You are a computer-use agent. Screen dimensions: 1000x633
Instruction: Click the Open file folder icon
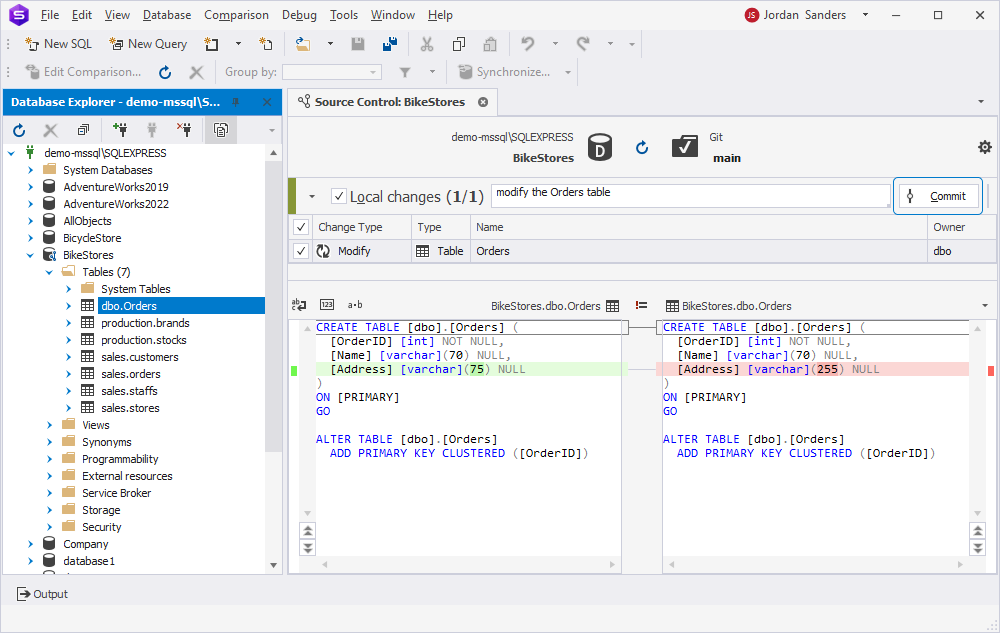coord(303,44)
